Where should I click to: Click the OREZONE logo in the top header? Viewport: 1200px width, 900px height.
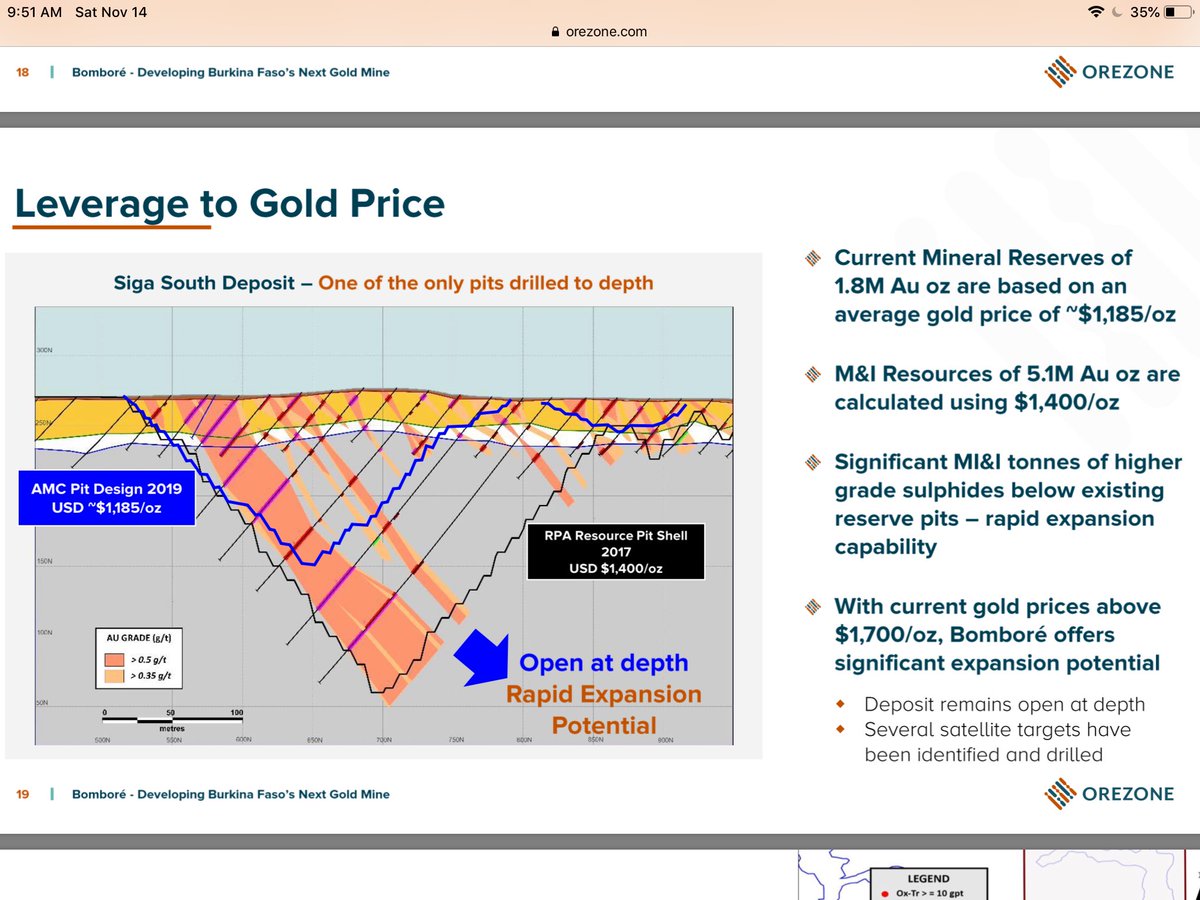coord(1110,71)
